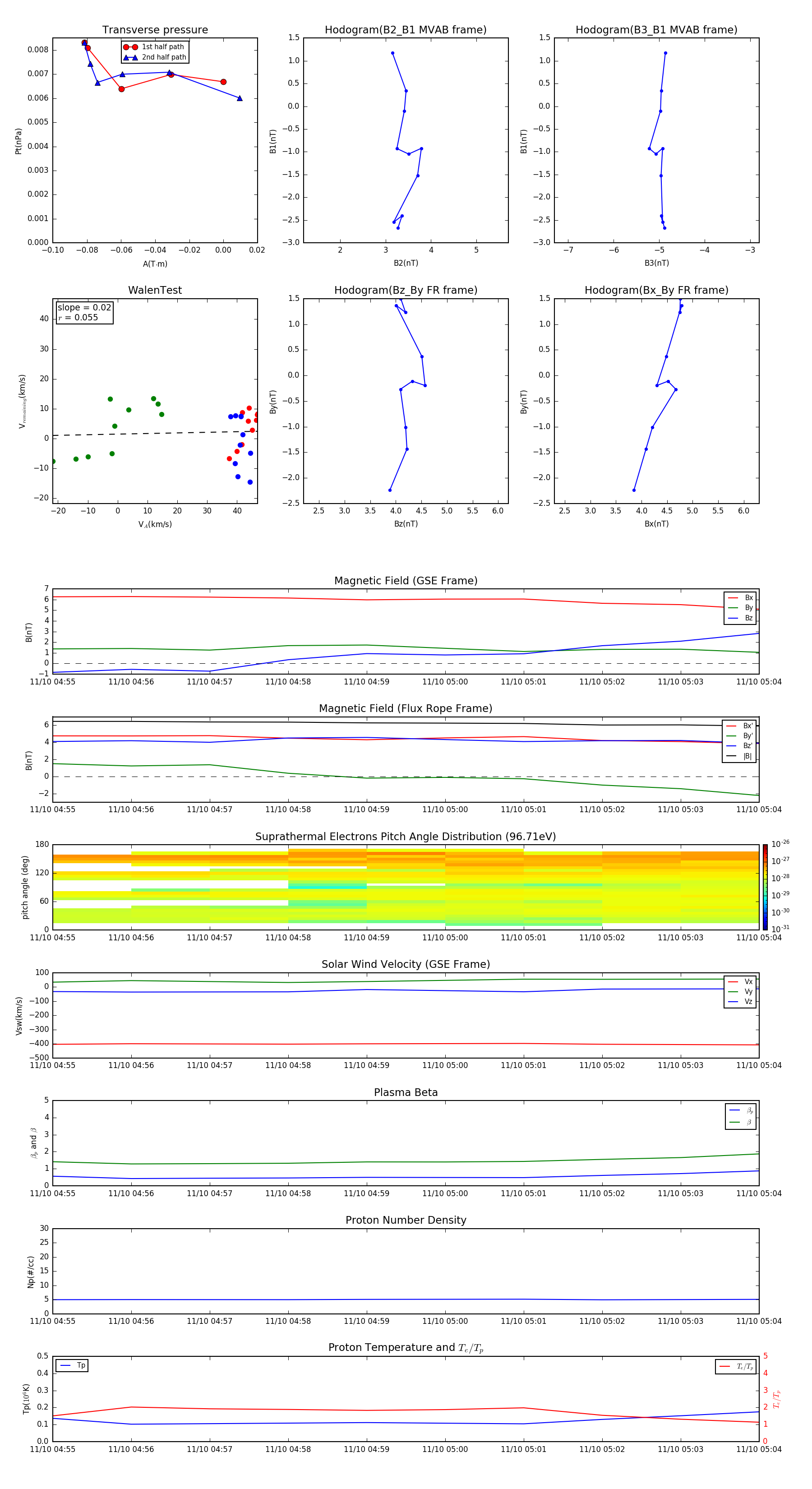Select the Te/Tp legend entry
Viewport: 812px width, 1489px height.
click(x=736, y=1366)
